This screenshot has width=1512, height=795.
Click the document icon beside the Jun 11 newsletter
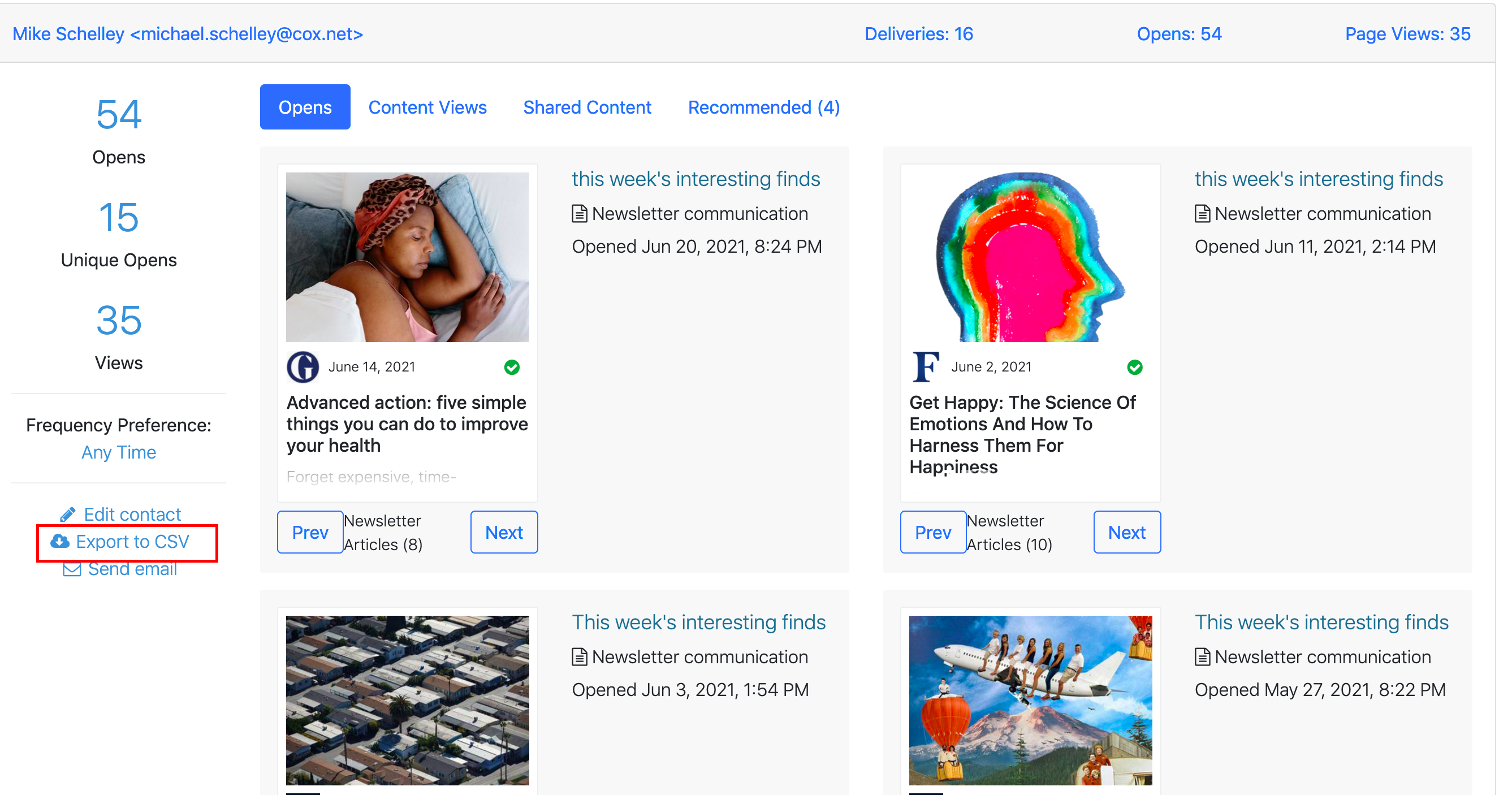[x=1202, y=214]
